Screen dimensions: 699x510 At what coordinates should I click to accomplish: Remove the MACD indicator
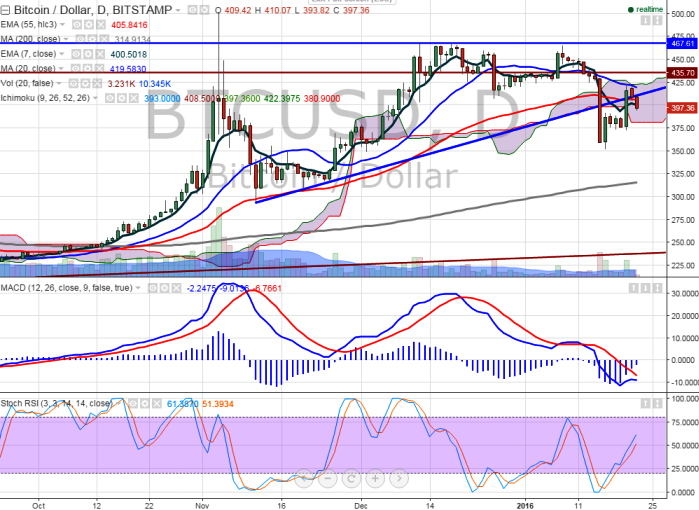pos(176,288)
